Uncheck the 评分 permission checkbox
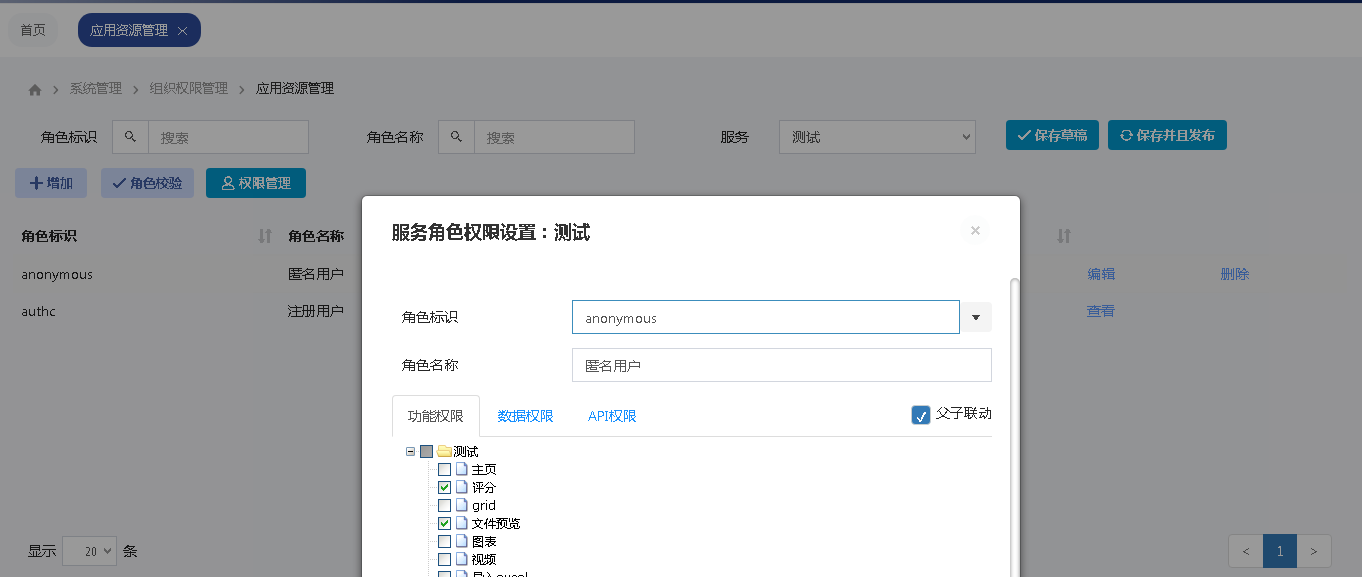Screen dimensions: 1362x577 tap(444, 488)
